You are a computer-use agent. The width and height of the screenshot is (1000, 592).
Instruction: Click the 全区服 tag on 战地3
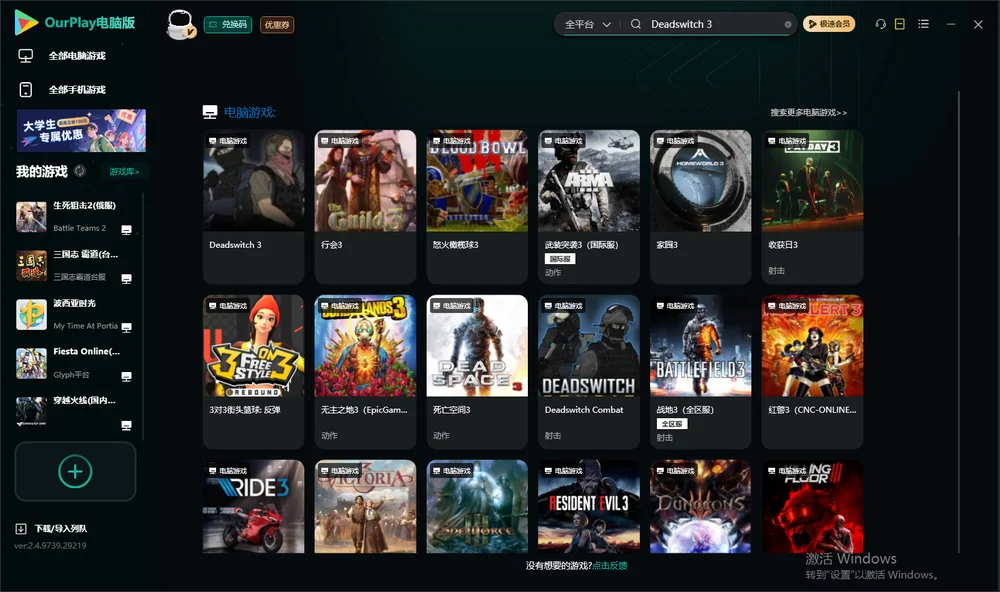(672, 424)
